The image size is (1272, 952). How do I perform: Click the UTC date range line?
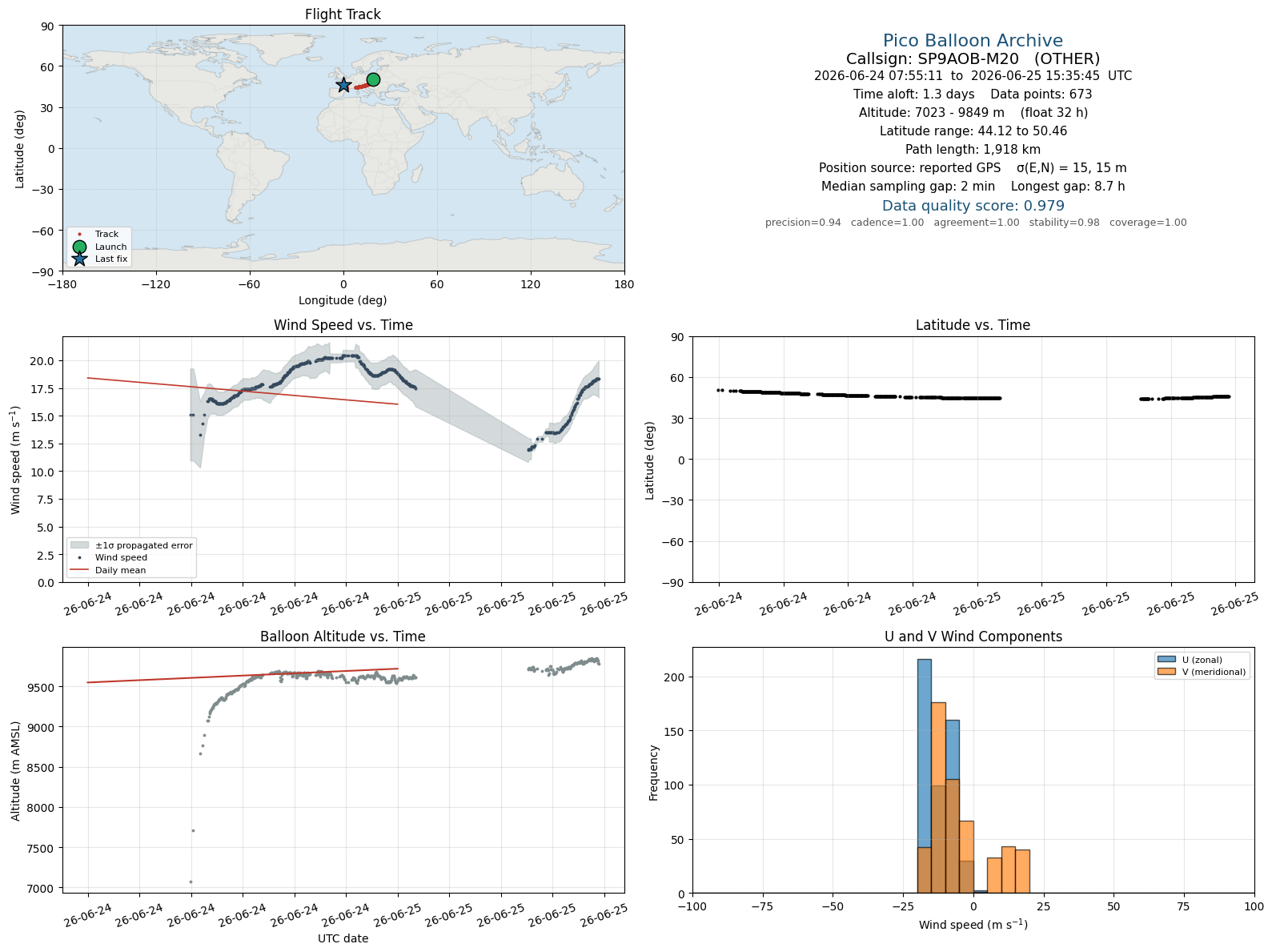click(973, 76)
